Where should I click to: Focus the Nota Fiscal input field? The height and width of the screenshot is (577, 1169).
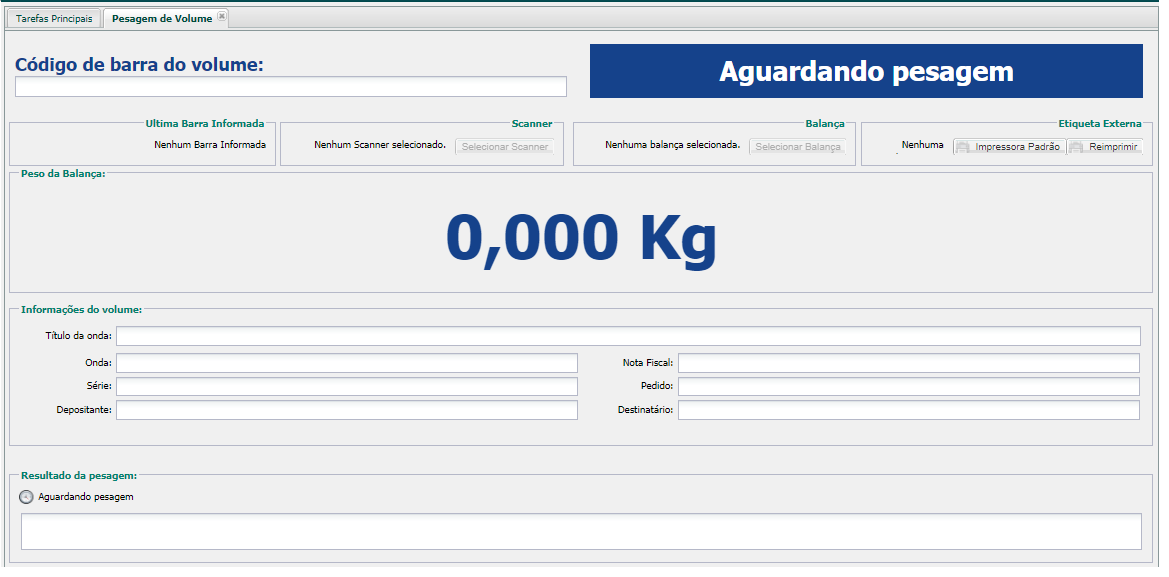[909, 363]
